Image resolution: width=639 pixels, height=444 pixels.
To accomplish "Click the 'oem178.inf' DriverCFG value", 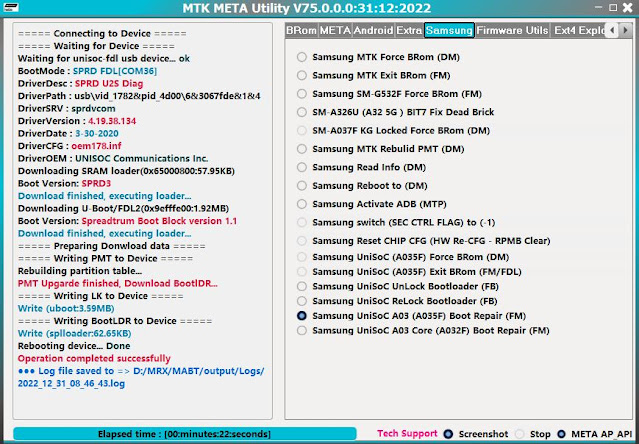I will pyautogui.click(x=96, y=146).
